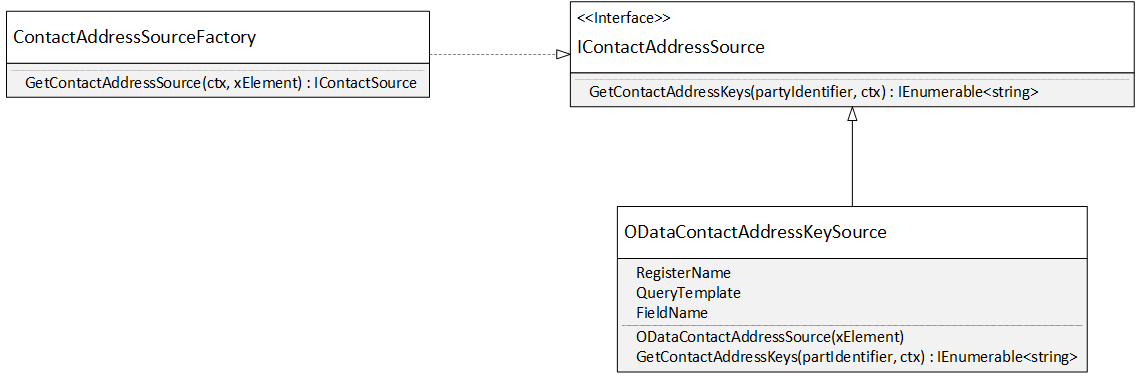This screenshot has width=1138, height=376.
Task: Click the separator line above ODataContactAddressSource constructor
Action: pyautogui.click(x=852, y=325)
